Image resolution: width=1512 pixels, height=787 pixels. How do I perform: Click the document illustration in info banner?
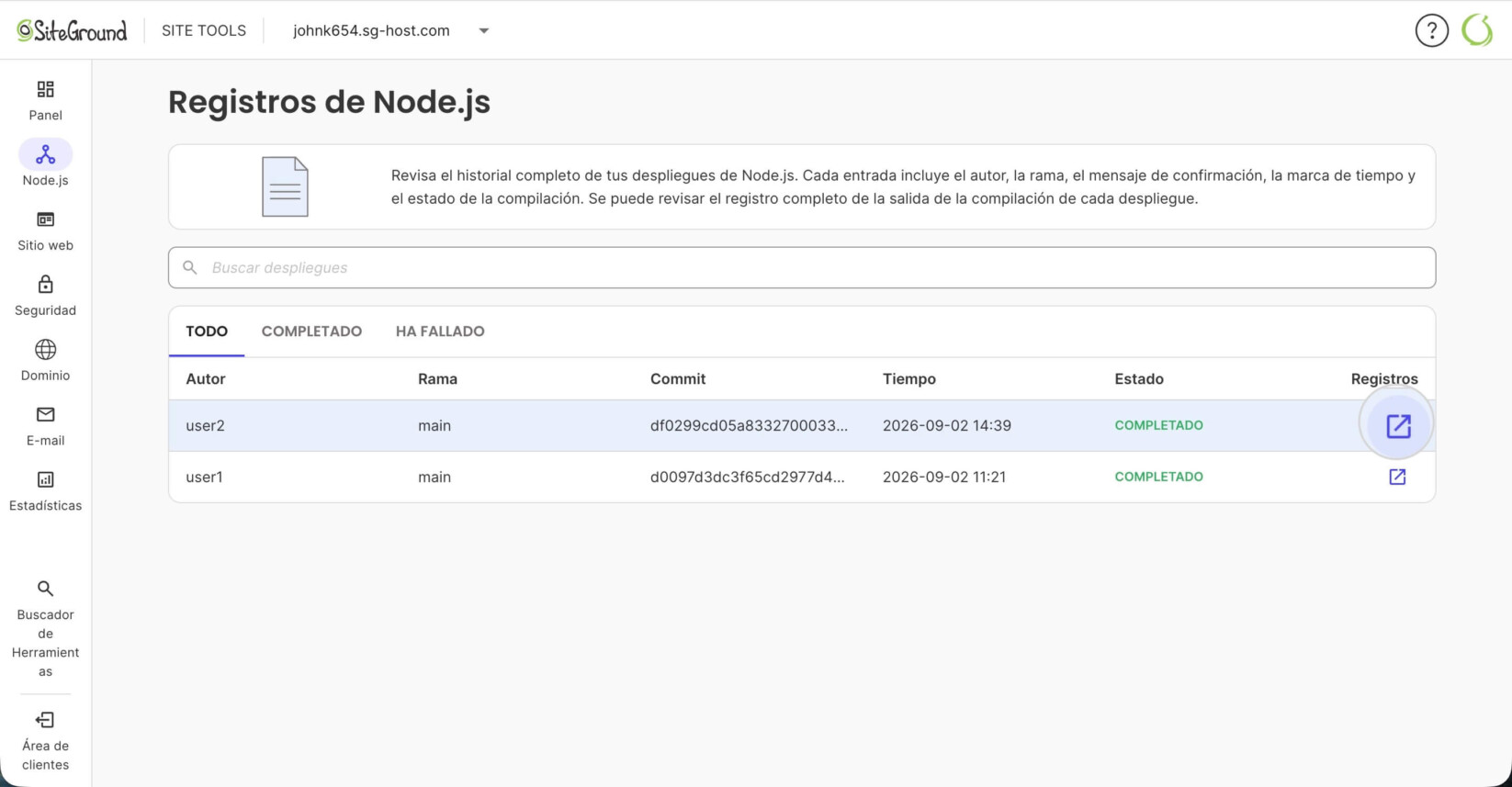click(285, 186)
